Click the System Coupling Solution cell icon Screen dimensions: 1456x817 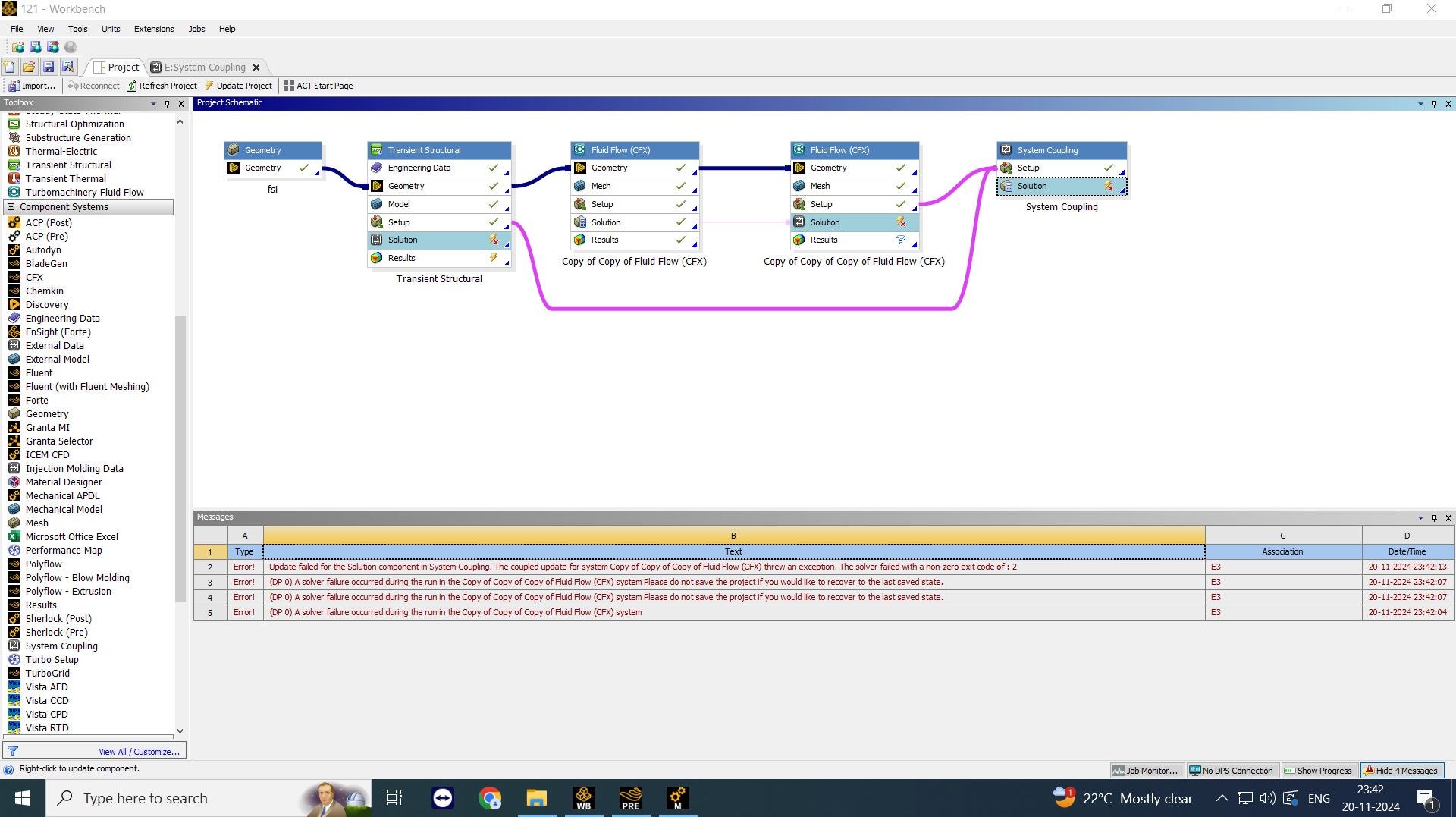pyautogui.click(x=1006, y=186)
